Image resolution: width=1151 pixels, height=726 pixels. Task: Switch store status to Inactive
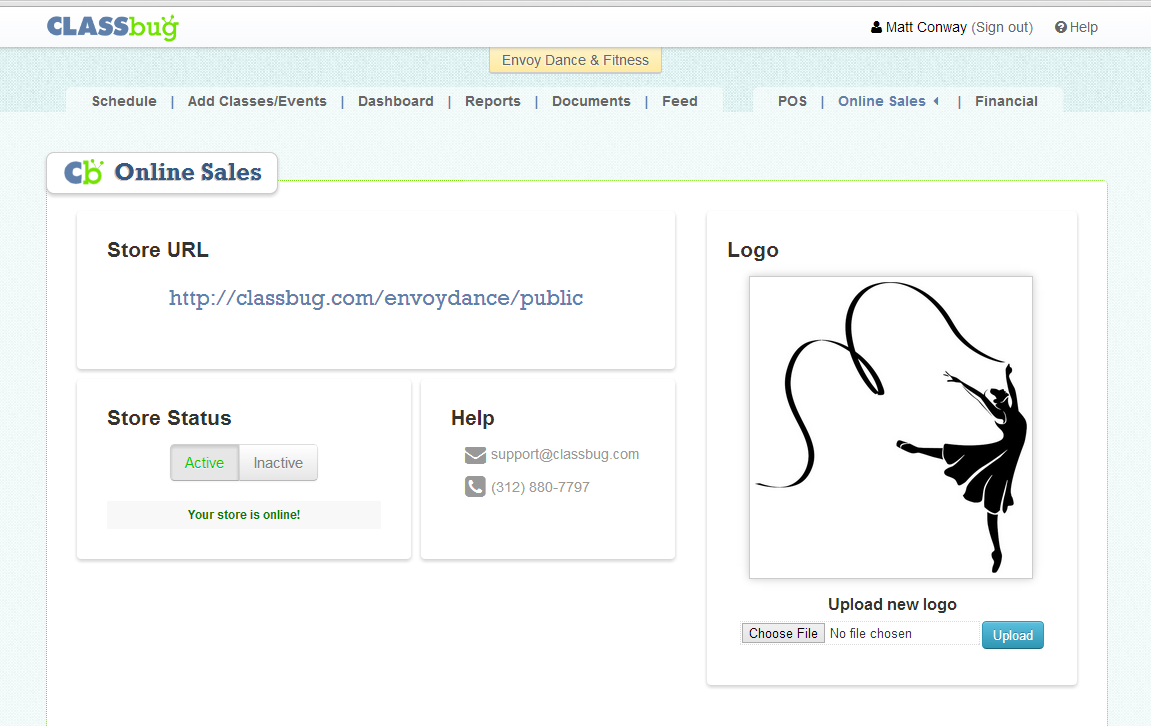(278, 463)
